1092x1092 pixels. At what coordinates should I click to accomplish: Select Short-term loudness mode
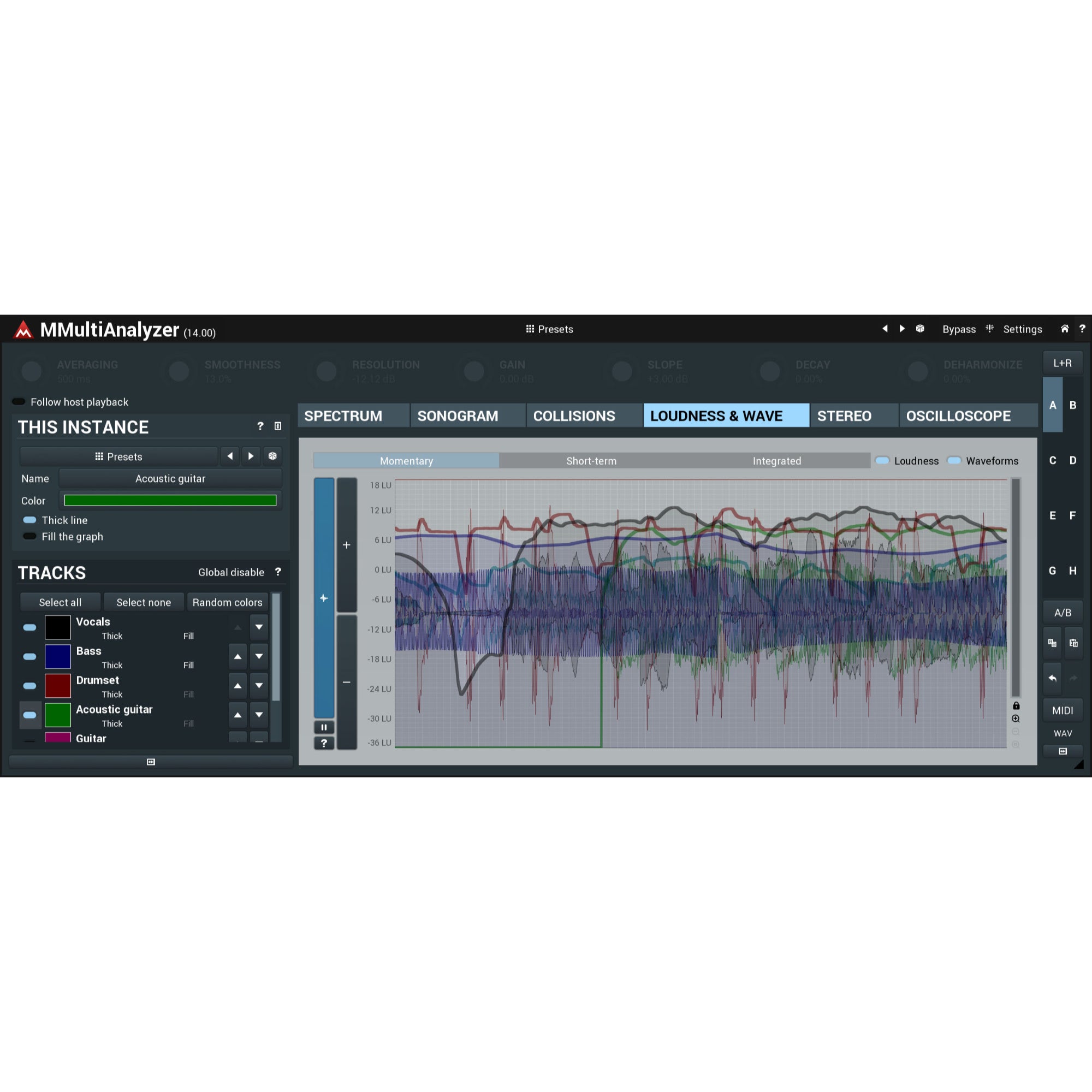coord(591,461)
